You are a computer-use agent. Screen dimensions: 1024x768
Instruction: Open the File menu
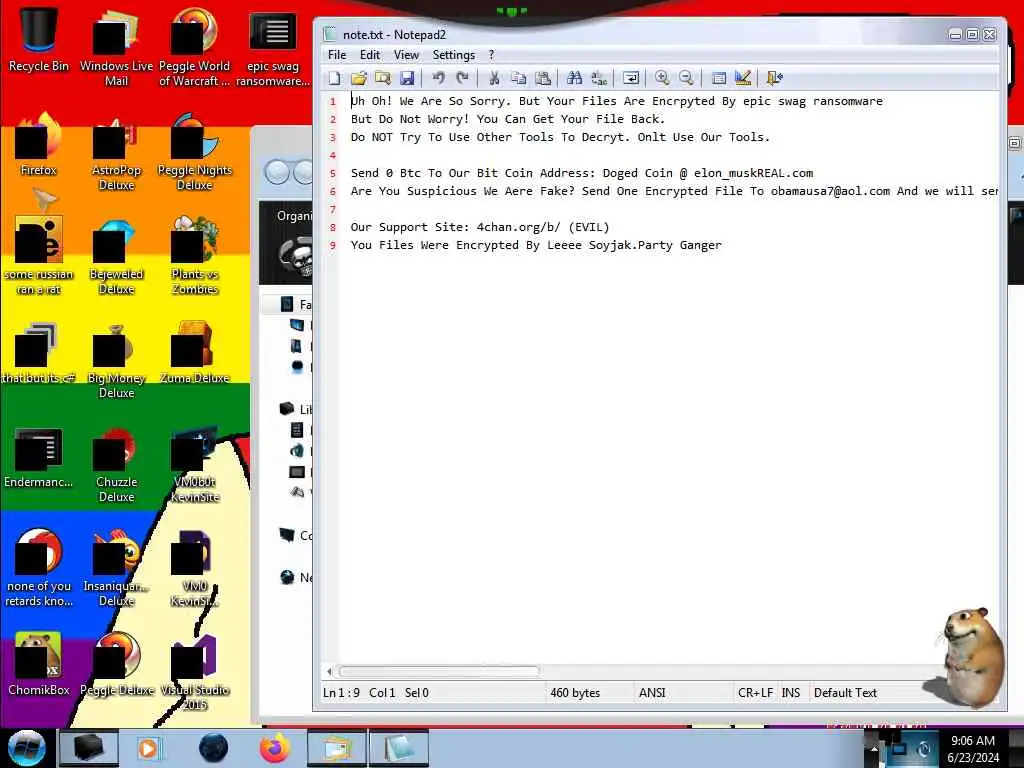[x=337, y=55]
